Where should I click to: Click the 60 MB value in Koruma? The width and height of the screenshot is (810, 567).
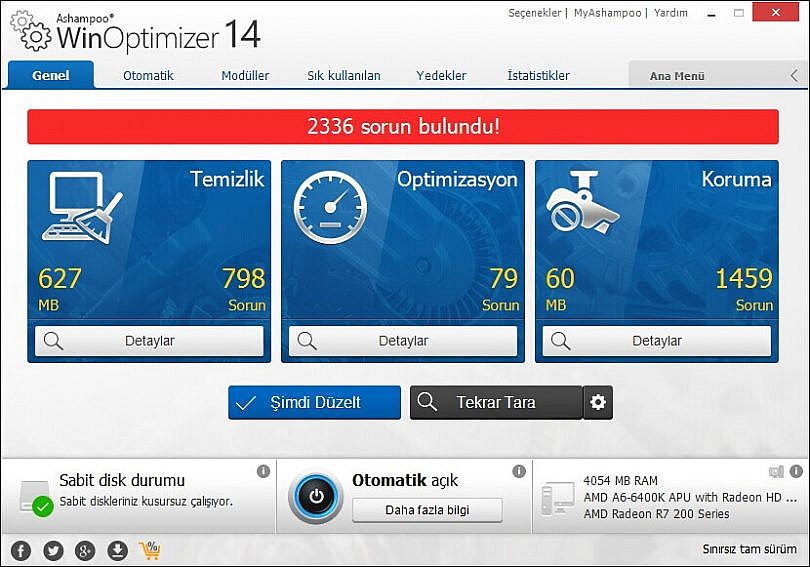pos(560,288)
